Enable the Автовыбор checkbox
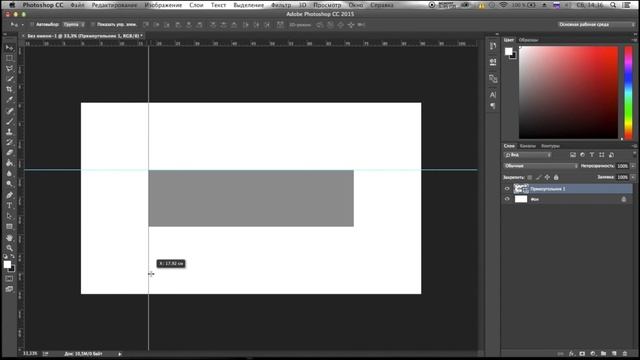This screenshot has width=640, height=360. pos(32,24)
